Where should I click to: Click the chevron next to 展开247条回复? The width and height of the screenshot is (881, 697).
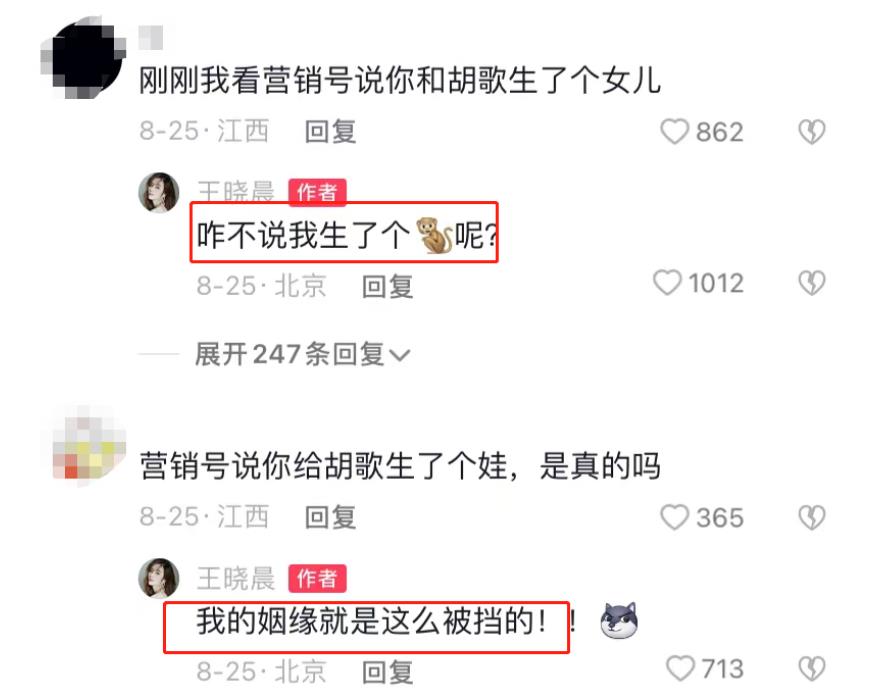pyautogui.click(x=399, y=356)
